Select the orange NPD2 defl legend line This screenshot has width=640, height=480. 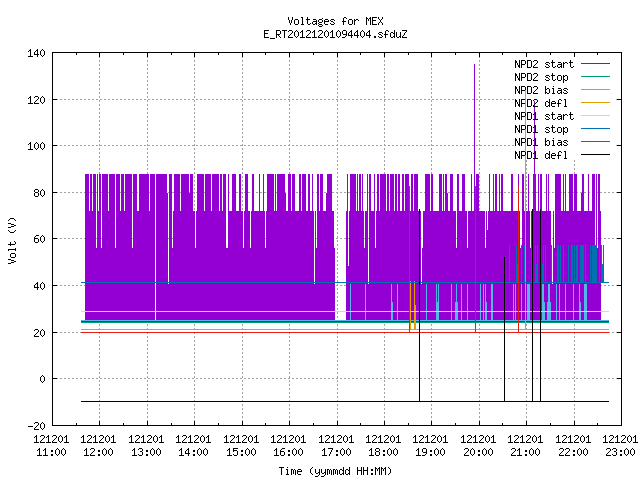point(595,102)
